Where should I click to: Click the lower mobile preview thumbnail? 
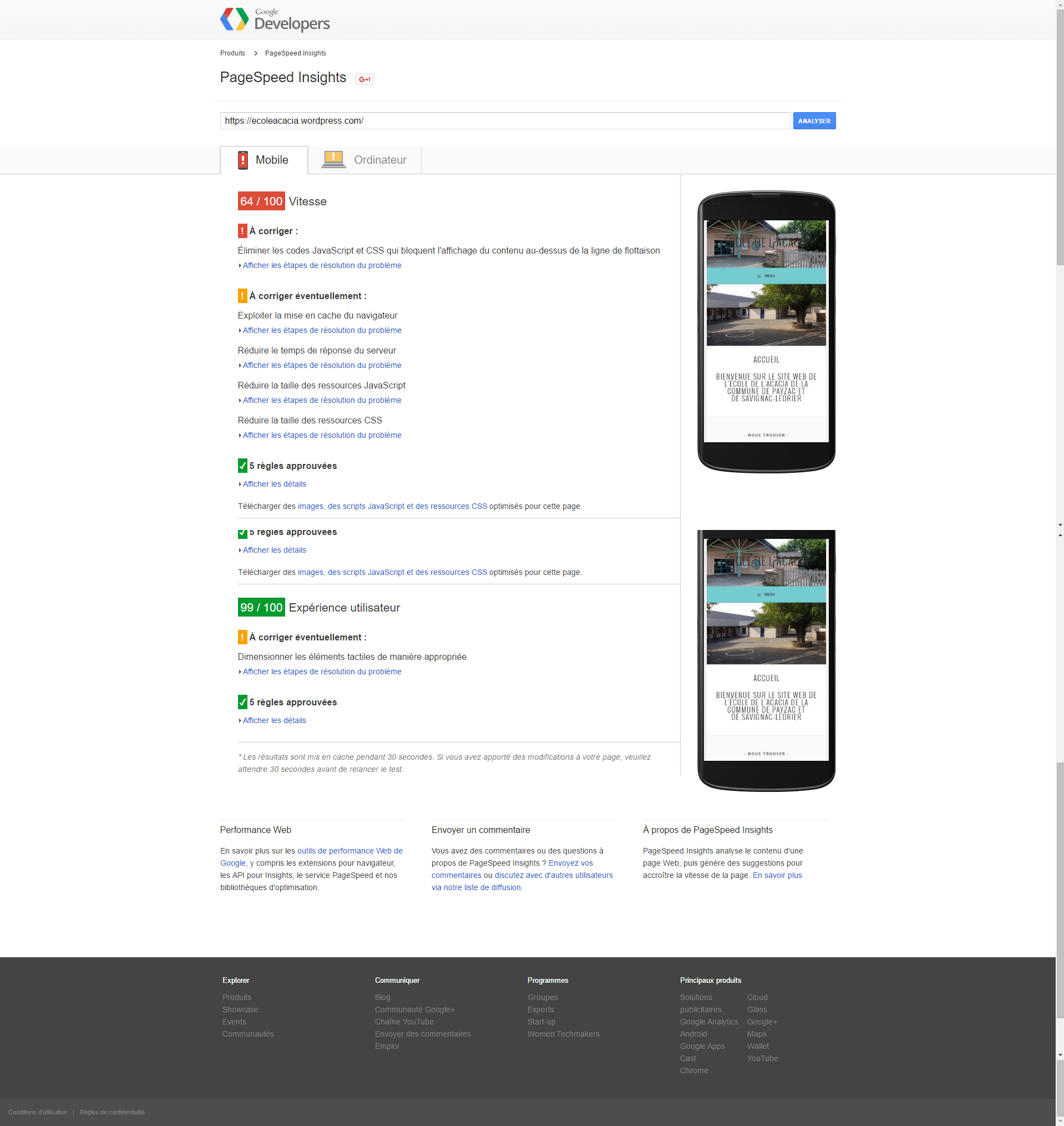coord(766,660)
